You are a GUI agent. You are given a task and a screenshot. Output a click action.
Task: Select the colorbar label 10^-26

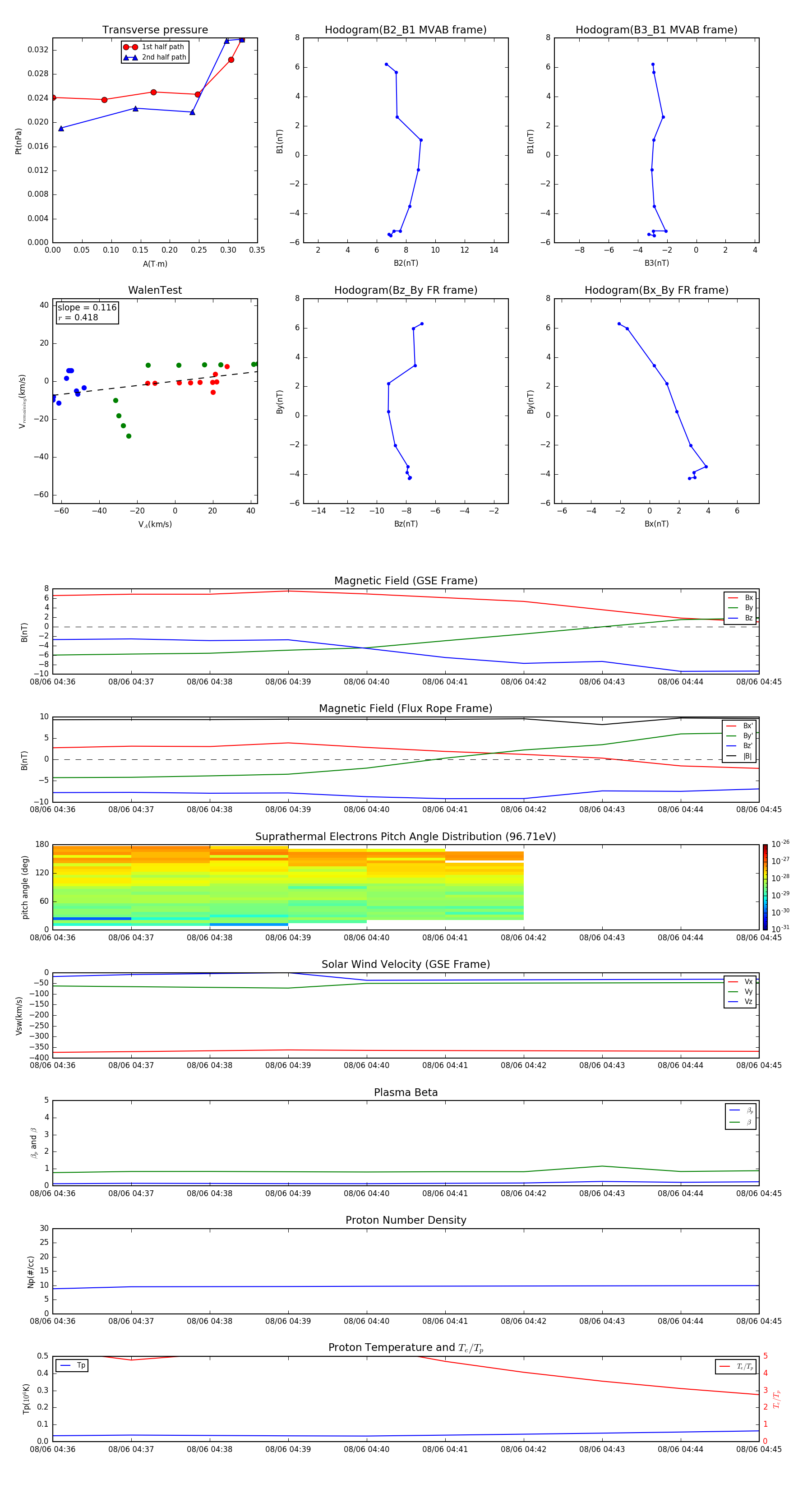(x=780, y=844)
